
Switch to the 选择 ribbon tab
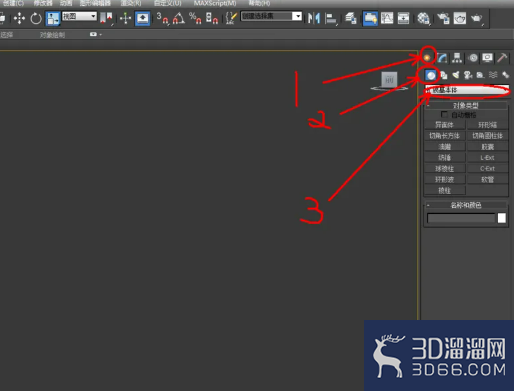[7, 35]
